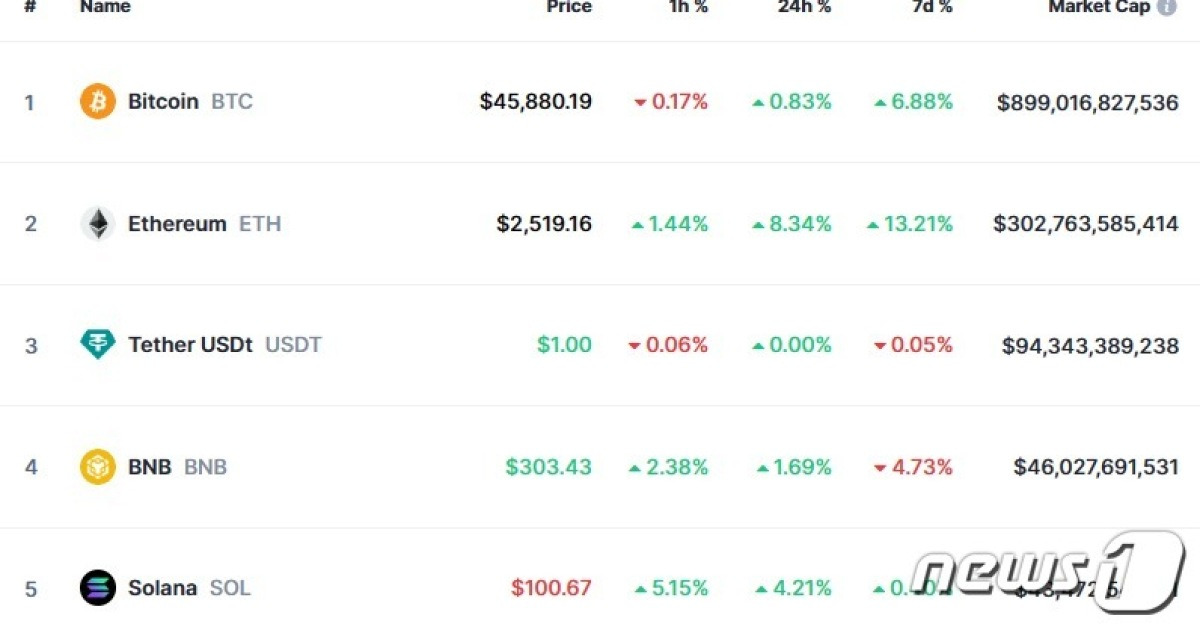1200x630 pixels.
Task: Select the BNB coin icon
Action: click(x=97, y=466)
